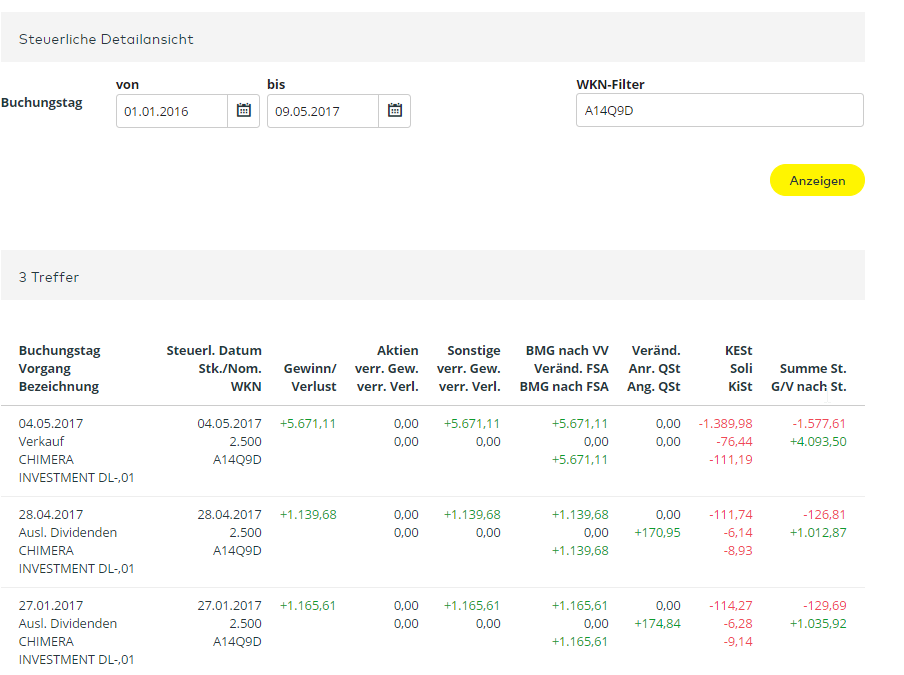The height and width of the screenshot is (675, 904).
Task: Open the calendar picker for the "bis" date
Action: pos(394,111)
